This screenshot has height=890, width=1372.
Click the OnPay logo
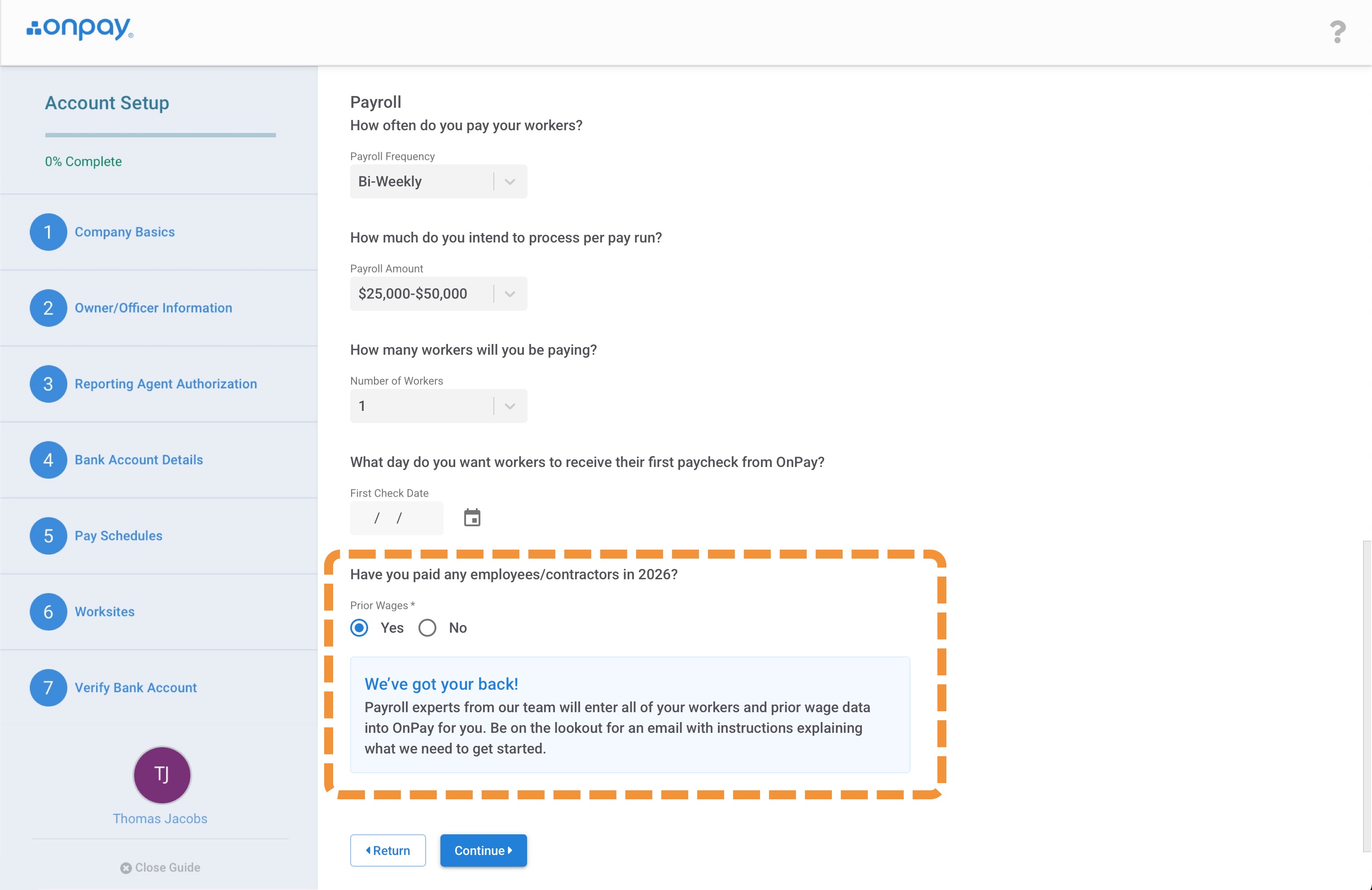80,28
